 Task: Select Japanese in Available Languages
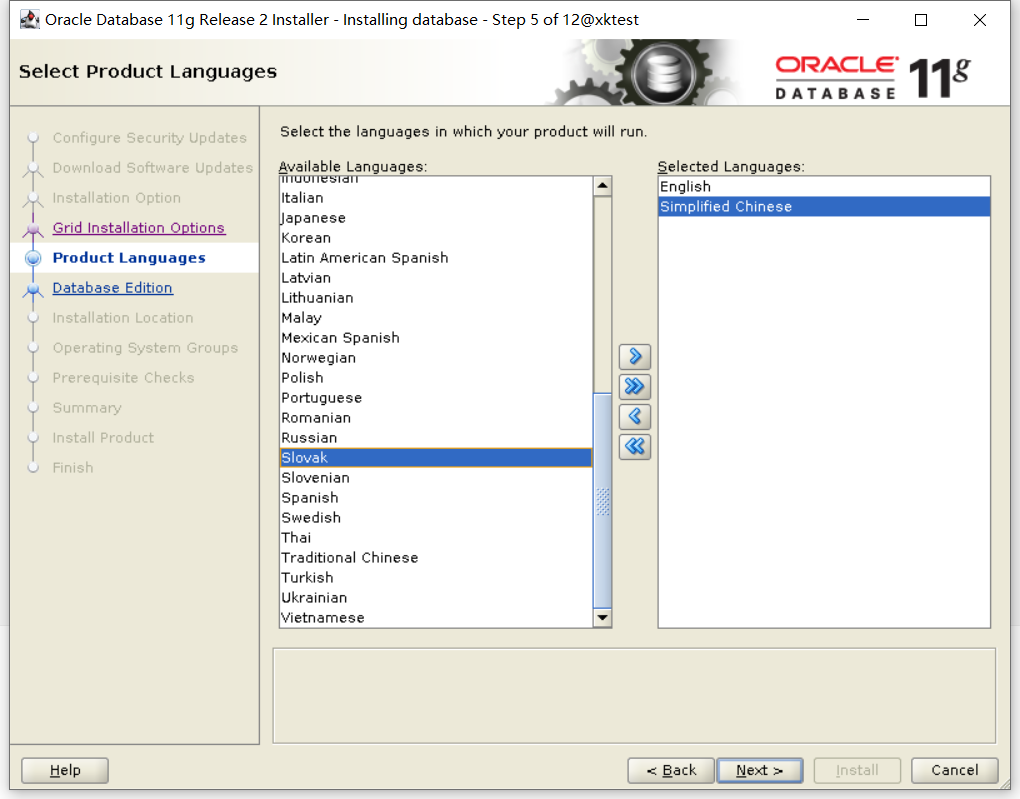click(436, 218)
